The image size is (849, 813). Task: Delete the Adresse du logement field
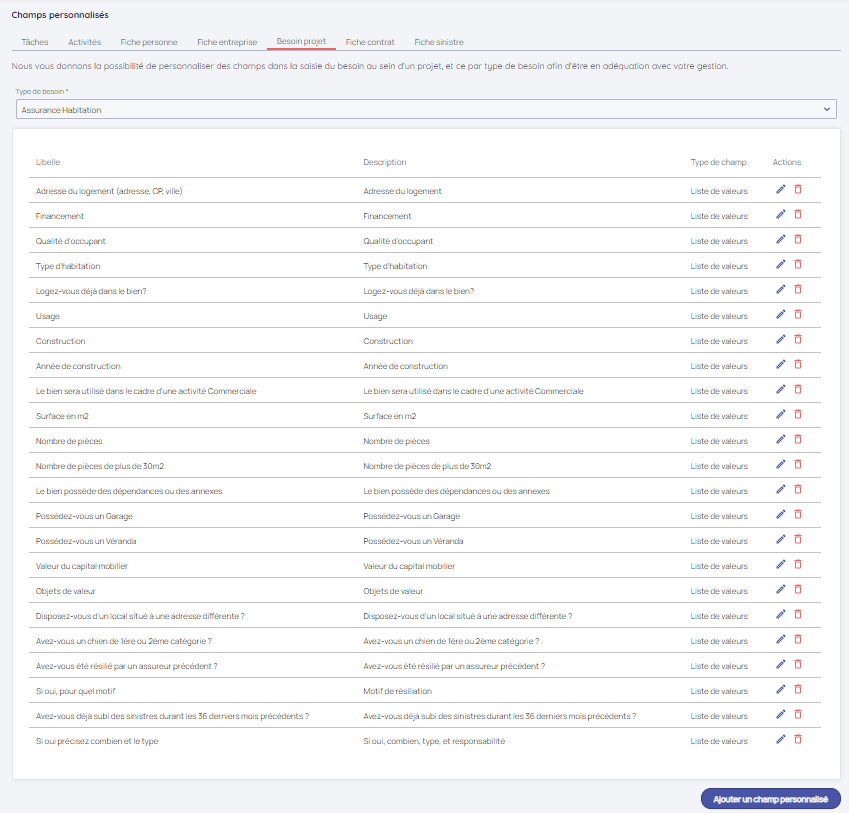(x=798, y=190)
